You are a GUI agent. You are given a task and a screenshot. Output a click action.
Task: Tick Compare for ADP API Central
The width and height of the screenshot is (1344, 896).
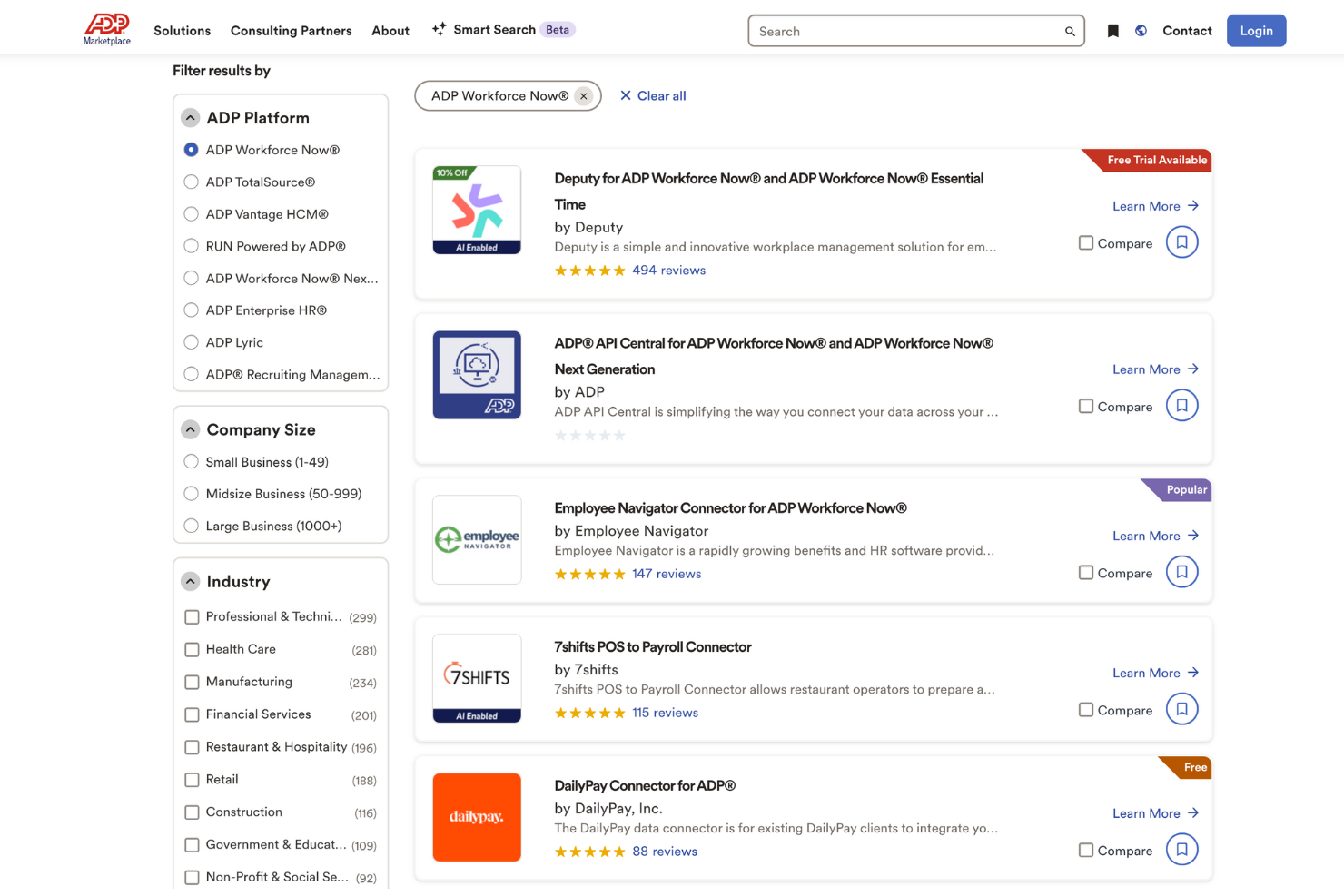coord(1085,407)
